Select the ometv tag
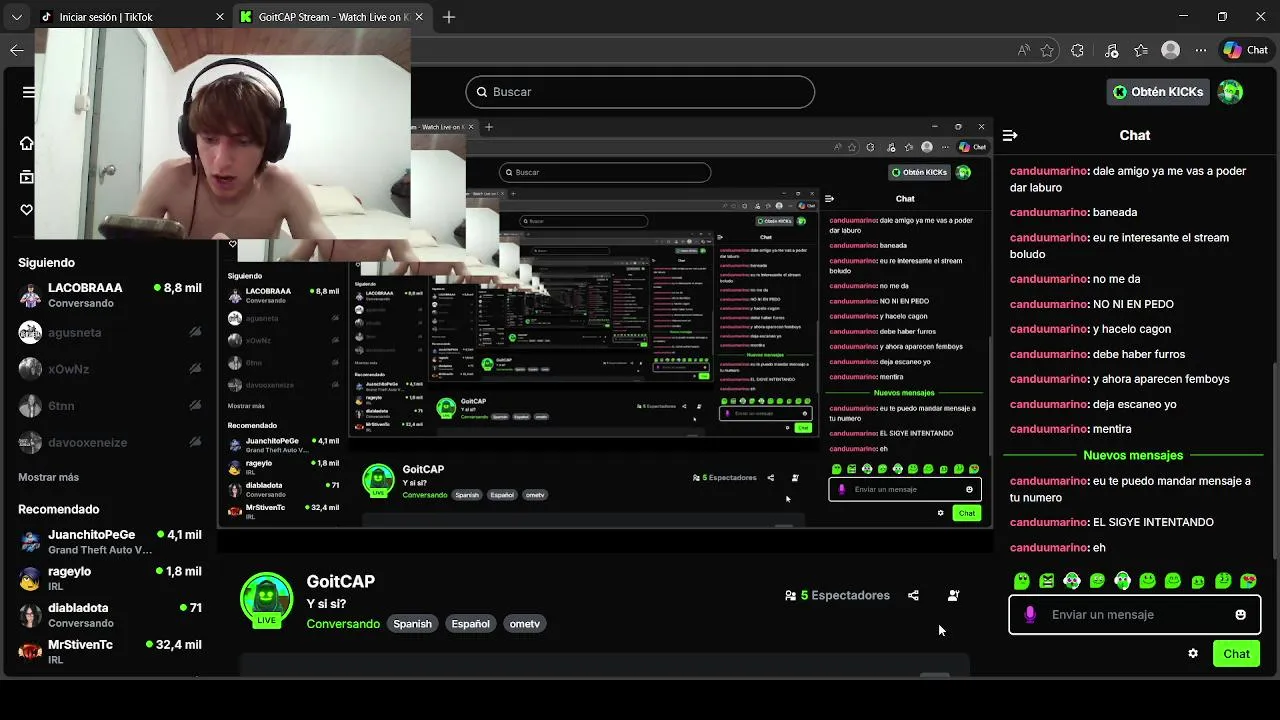The width and height of the screenshot is (1280, 720). coord(524,624)
